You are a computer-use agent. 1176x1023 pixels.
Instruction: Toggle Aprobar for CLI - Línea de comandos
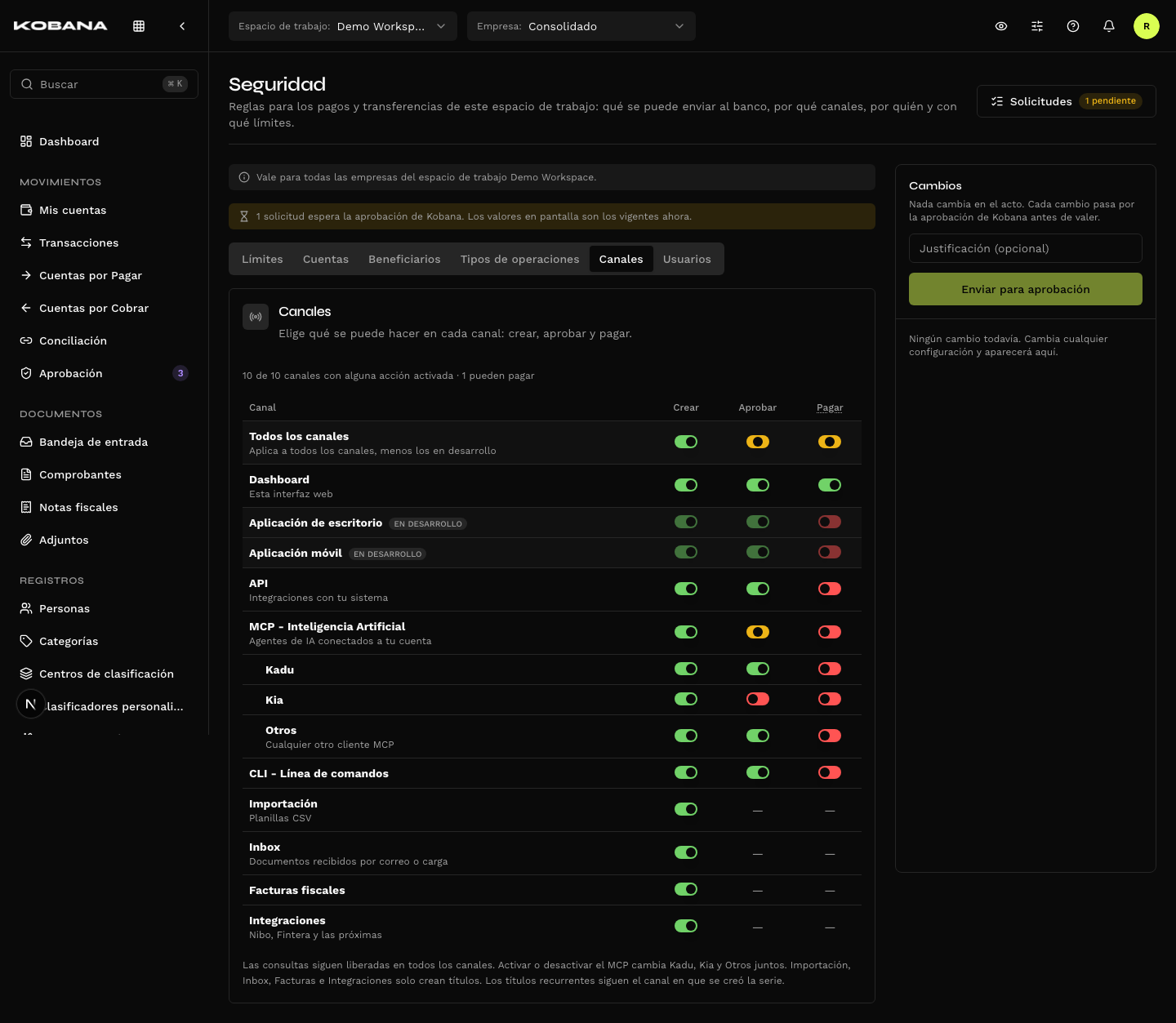tap(758, 772)
